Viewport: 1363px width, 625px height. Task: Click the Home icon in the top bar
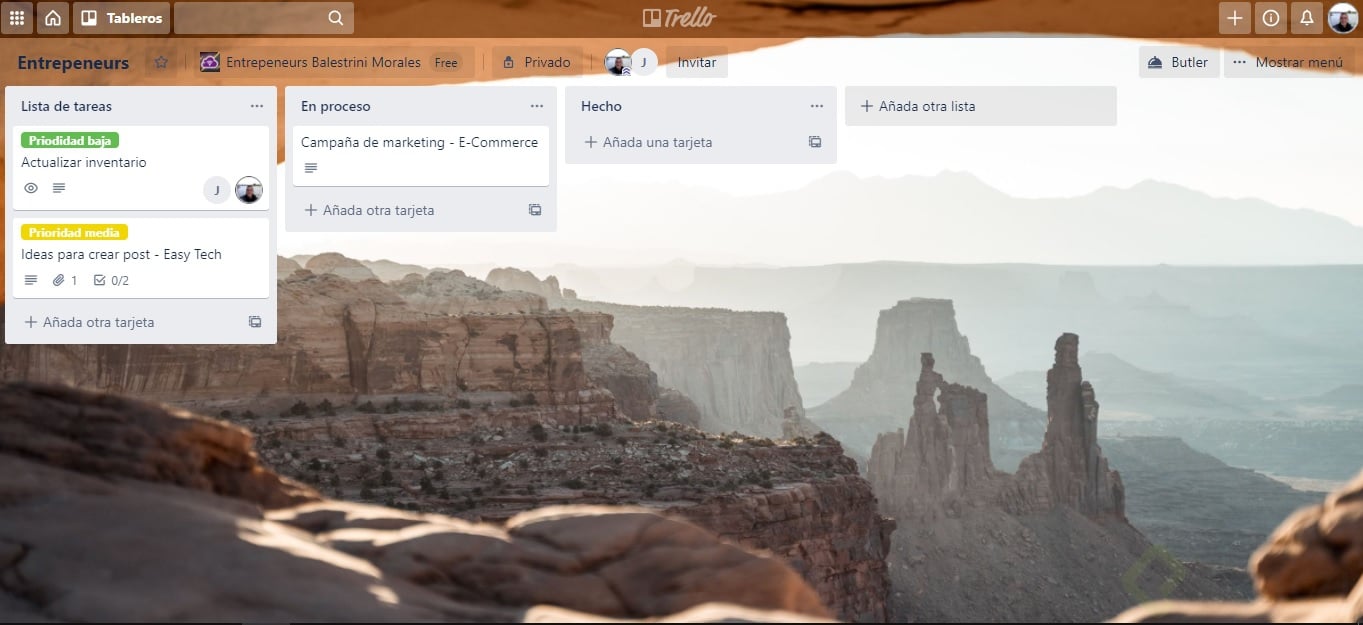[52, 17]
